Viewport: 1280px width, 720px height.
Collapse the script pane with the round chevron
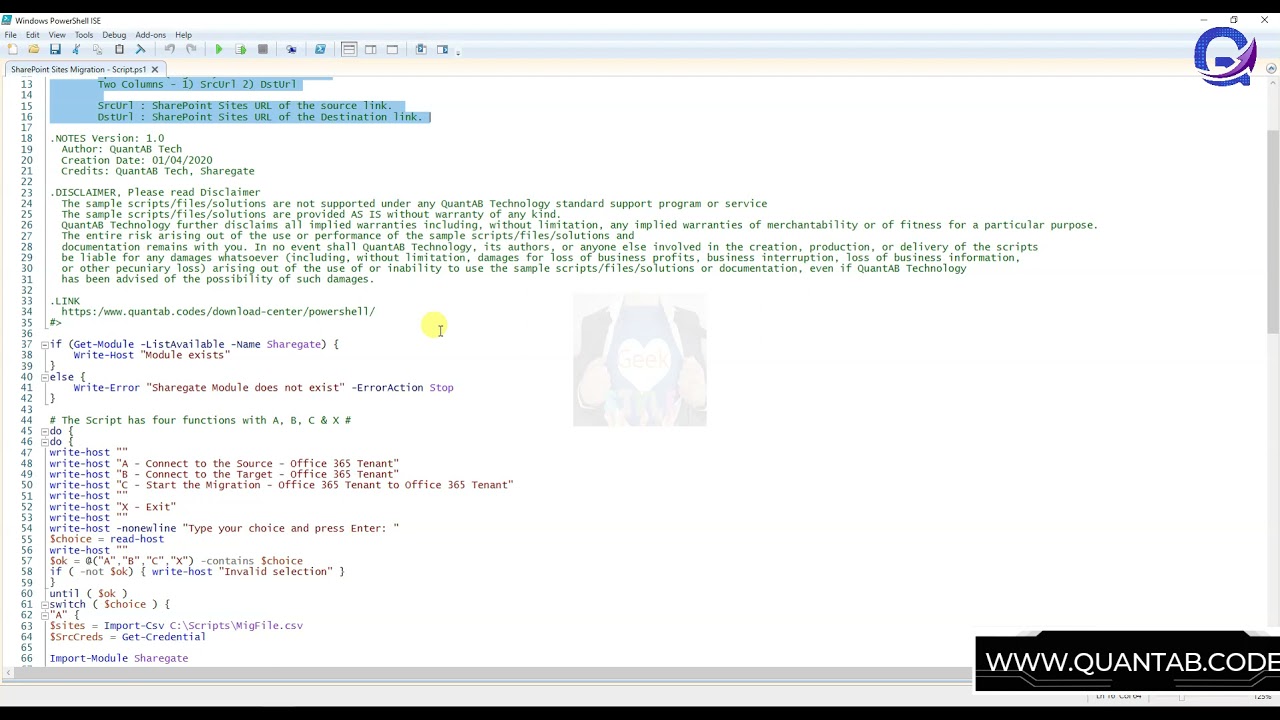(1271, 69)
